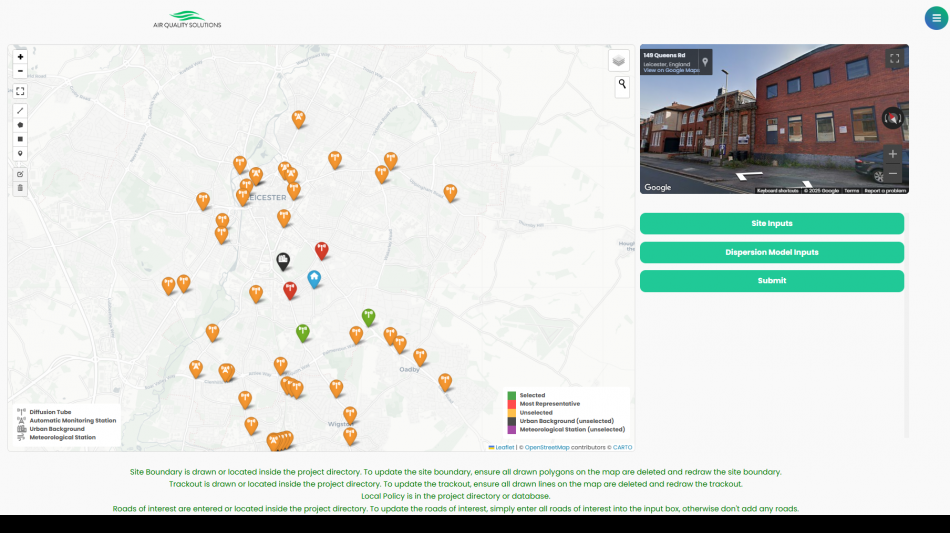950x533 pixels.
Task: Select the draw rectangle tool
Action: pyautogui.click(x=20, y=139)
